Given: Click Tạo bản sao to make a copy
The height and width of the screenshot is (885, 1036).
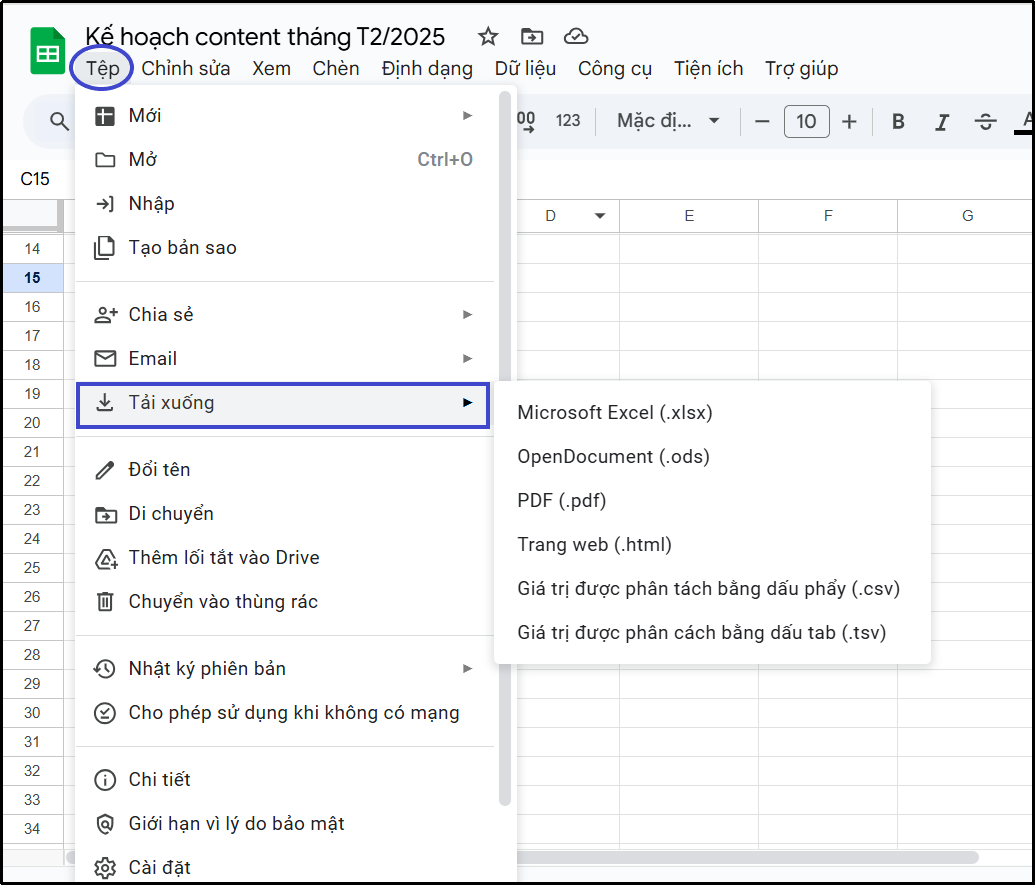Looking at the screenshot, I should (x=183, y=248).
